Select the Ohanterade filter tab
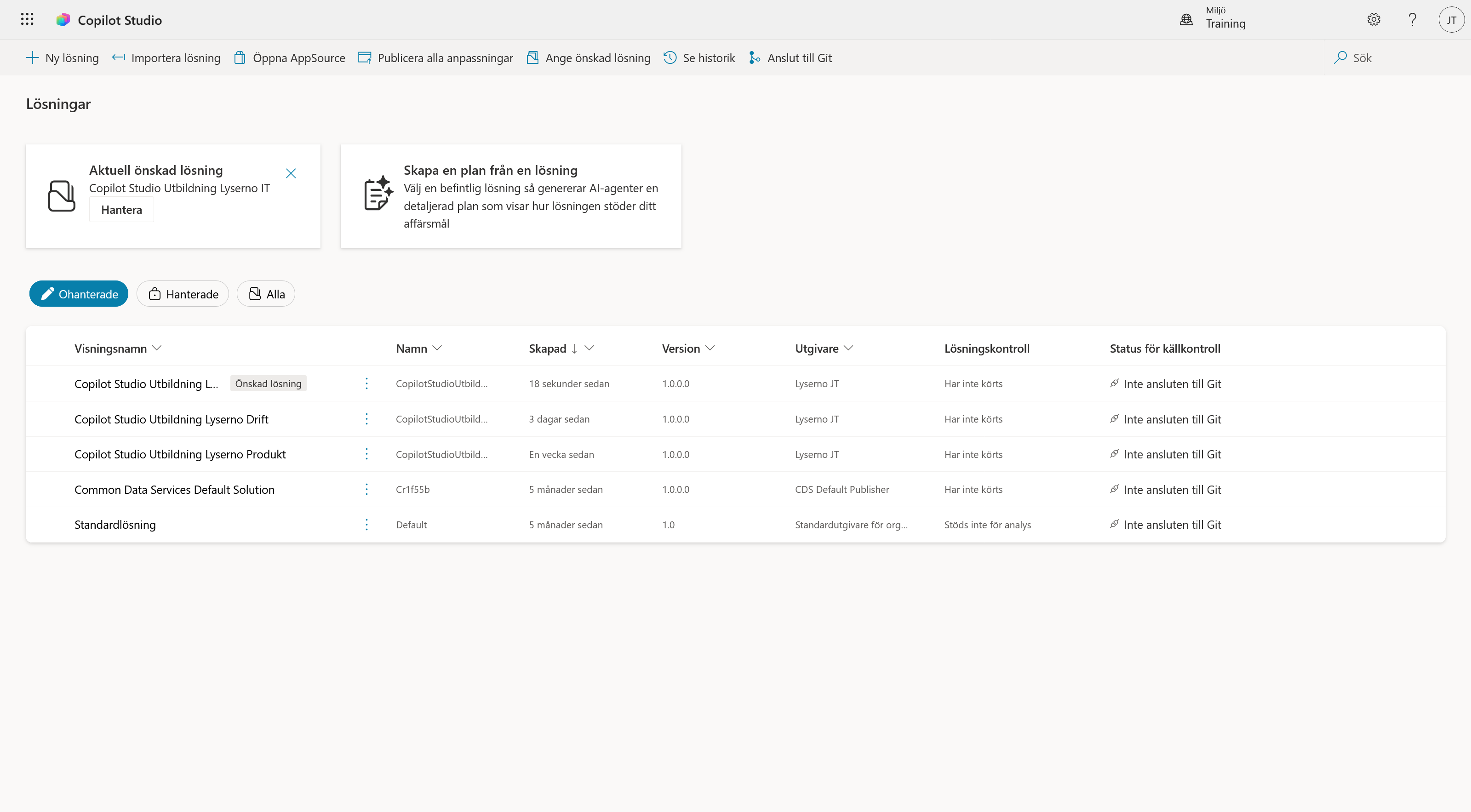This screenshot has height=812, width=1471. tap(79, 293)
